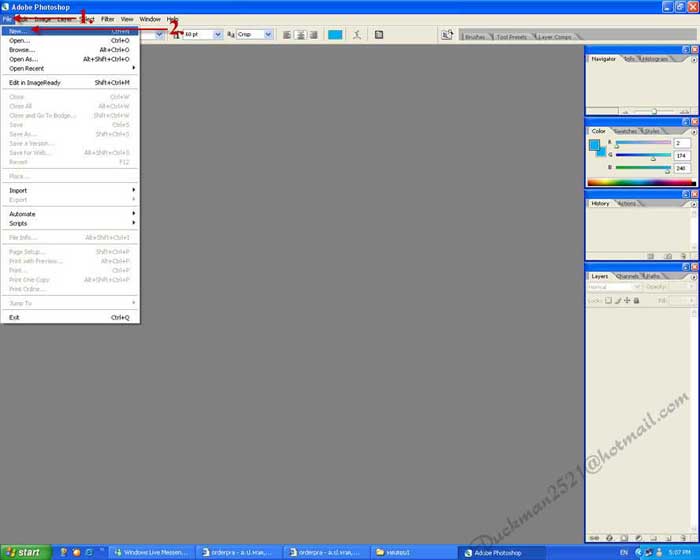Click the center align text icon
The height and width of the screenshot is (560, 700).
(301, 35)
